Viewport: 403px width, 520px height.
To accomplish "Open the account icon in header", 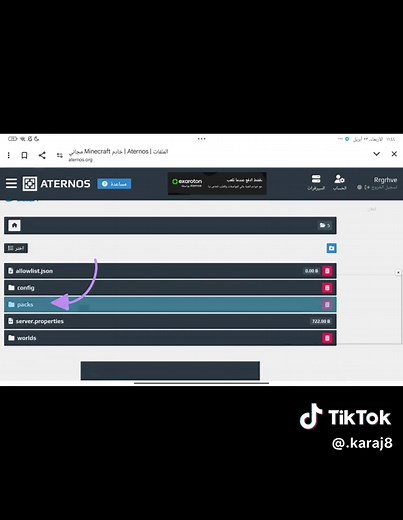I will tap(339, 182).
